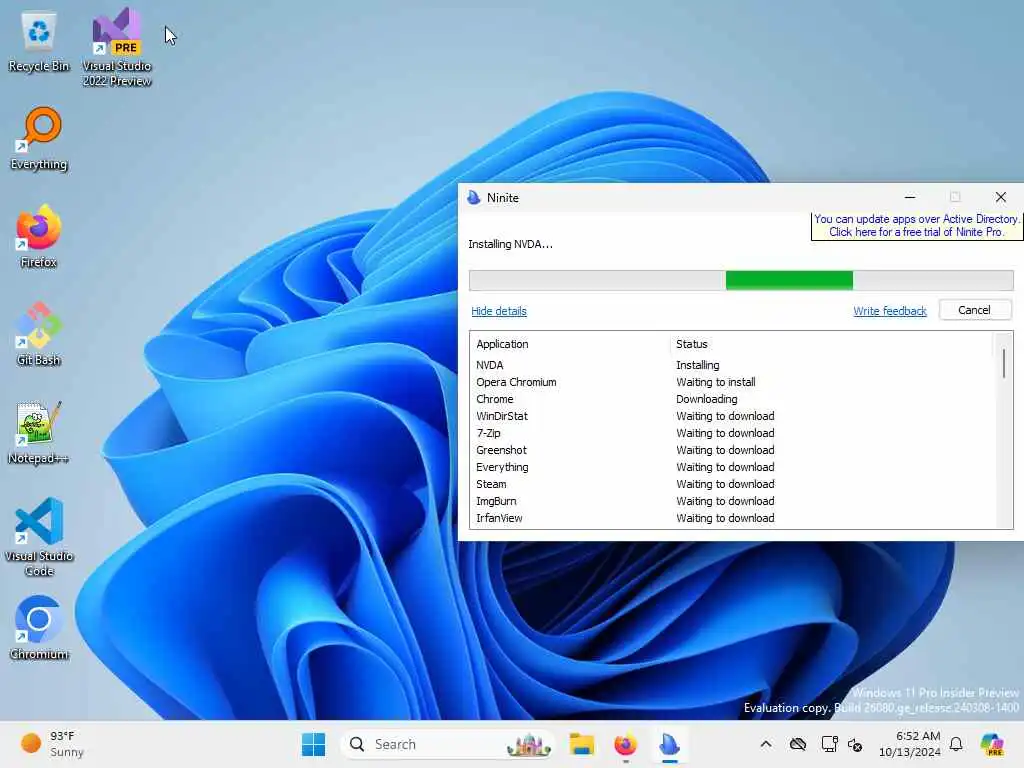The height and width of the screenshot is (768, 1024).
Task: Select the WinDirStat row
Action: point(733,416)
